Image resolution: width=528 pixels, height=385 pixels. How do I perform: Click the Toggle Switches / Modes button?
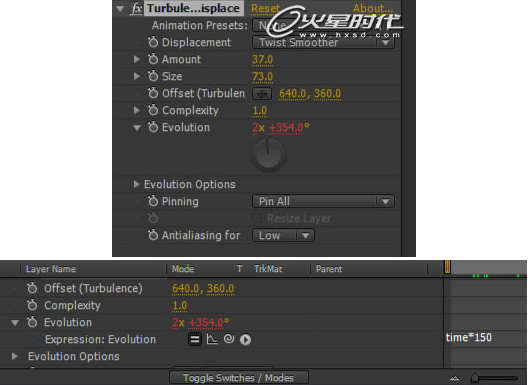[x=238, y=378]
